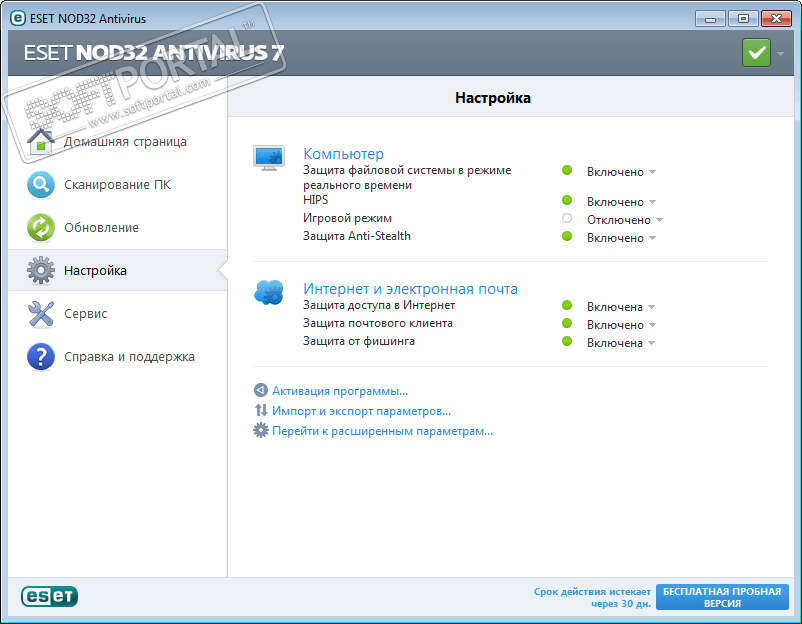The width and height of the screenshot is (802, 624).
Task: Click the green protection status checkmark icon
Action: click(x=756, y=53)
